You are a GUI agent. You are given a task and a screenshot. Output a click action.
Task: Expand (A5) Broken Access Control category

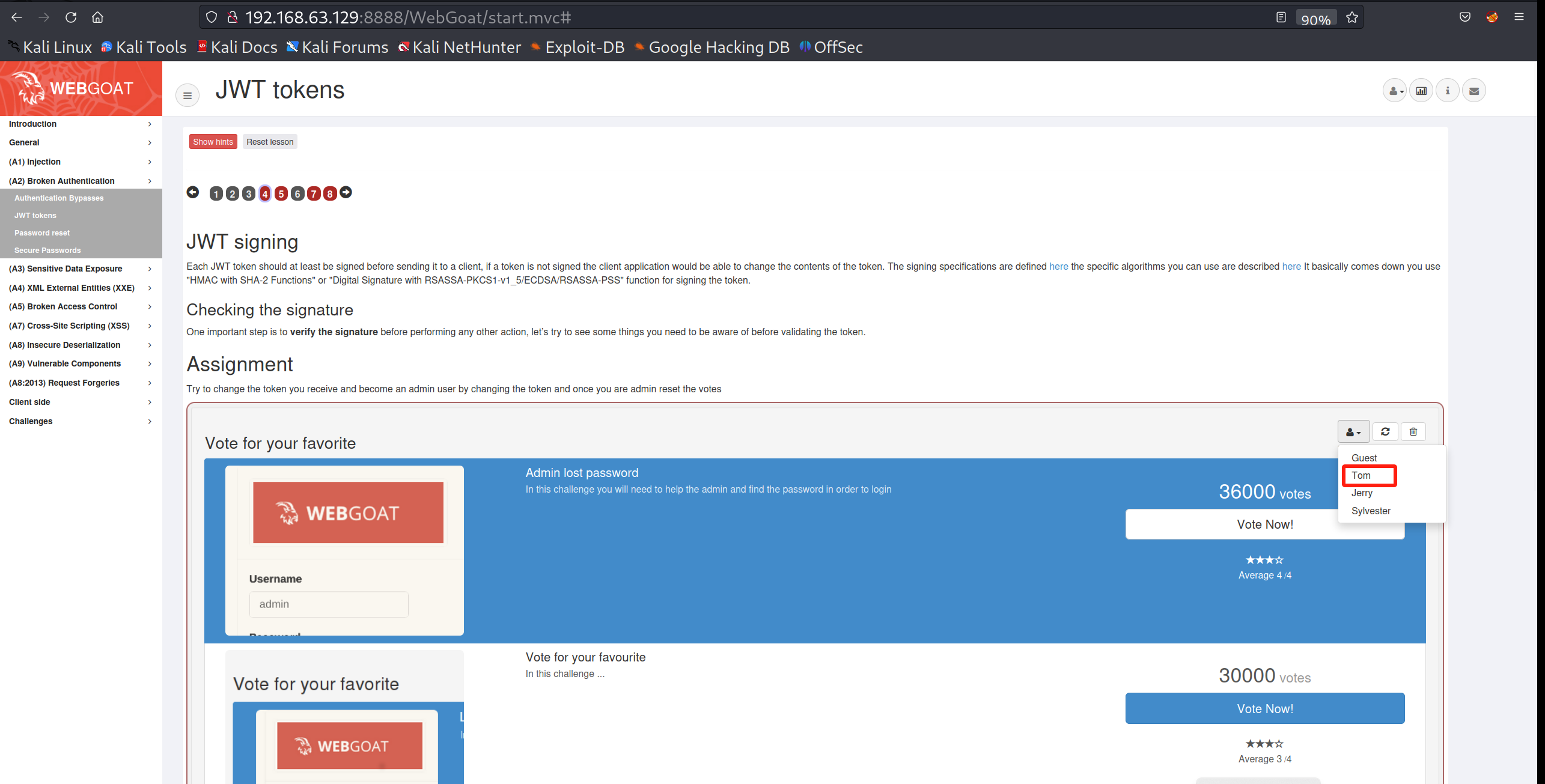click(80, 306)
